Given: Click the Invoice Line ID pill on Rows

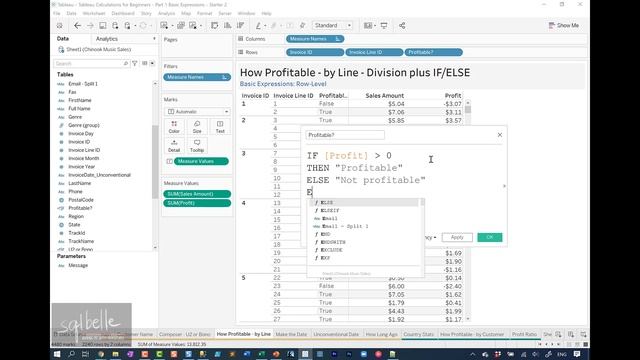Looking at the screenshot, I should click(374, 52).
